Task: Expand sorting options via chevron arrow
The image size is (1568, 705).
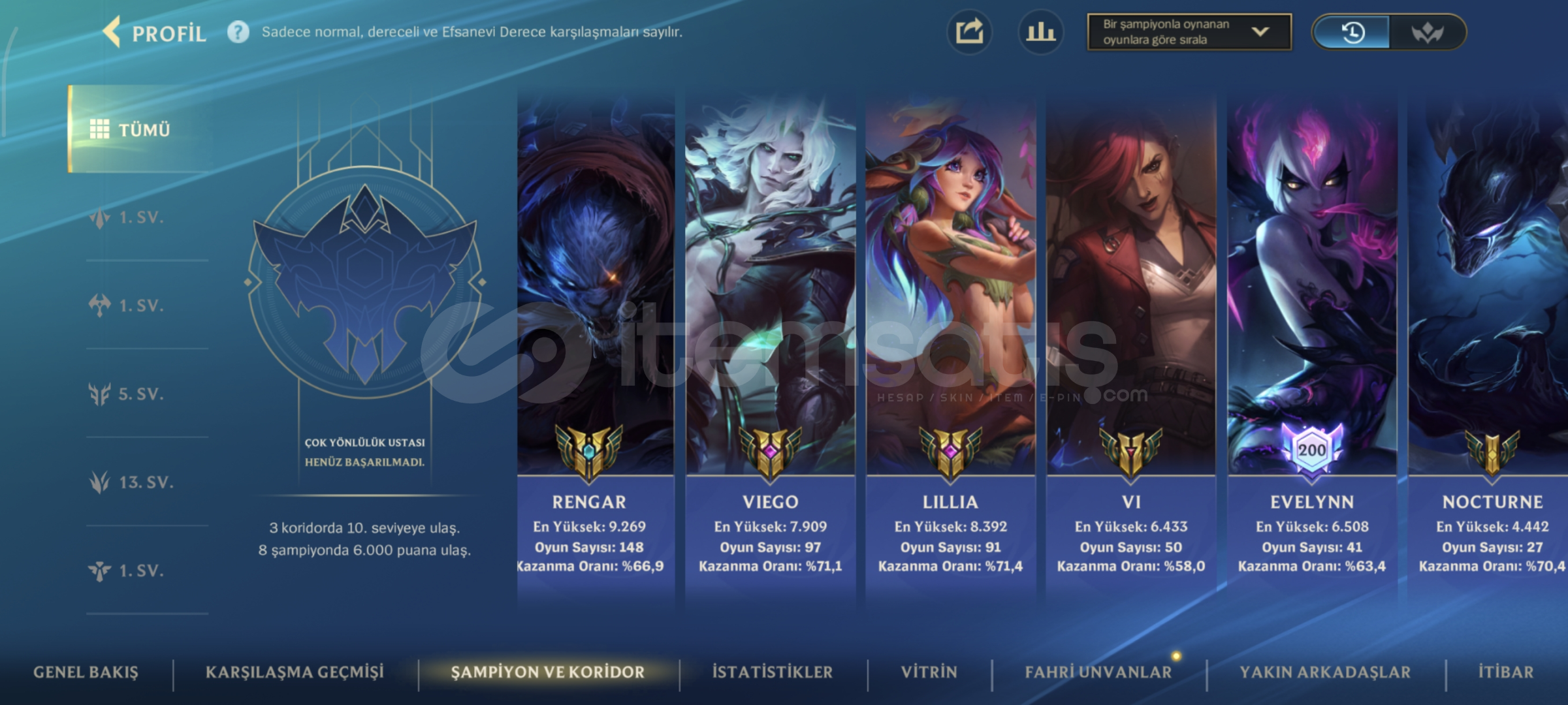Action: pos(1260,31)
